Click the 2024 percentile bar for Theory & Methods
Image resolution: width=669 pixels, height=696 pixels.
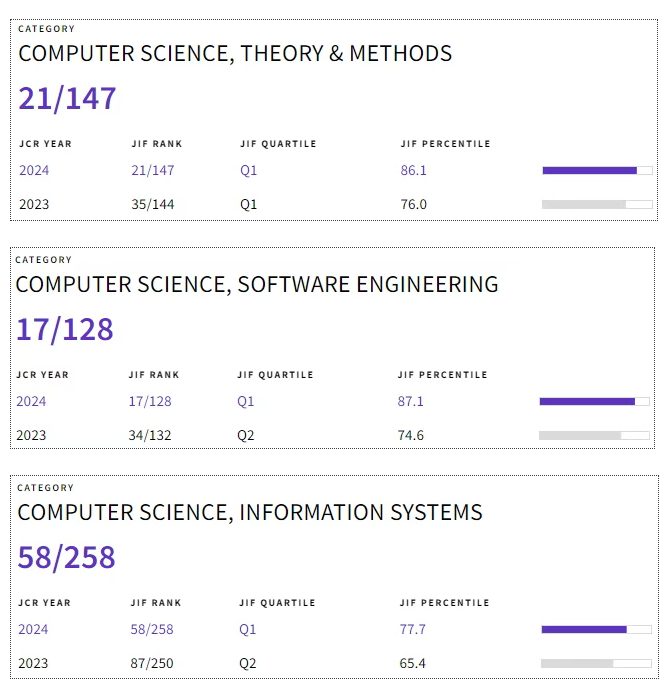click(x=596, y=170)
